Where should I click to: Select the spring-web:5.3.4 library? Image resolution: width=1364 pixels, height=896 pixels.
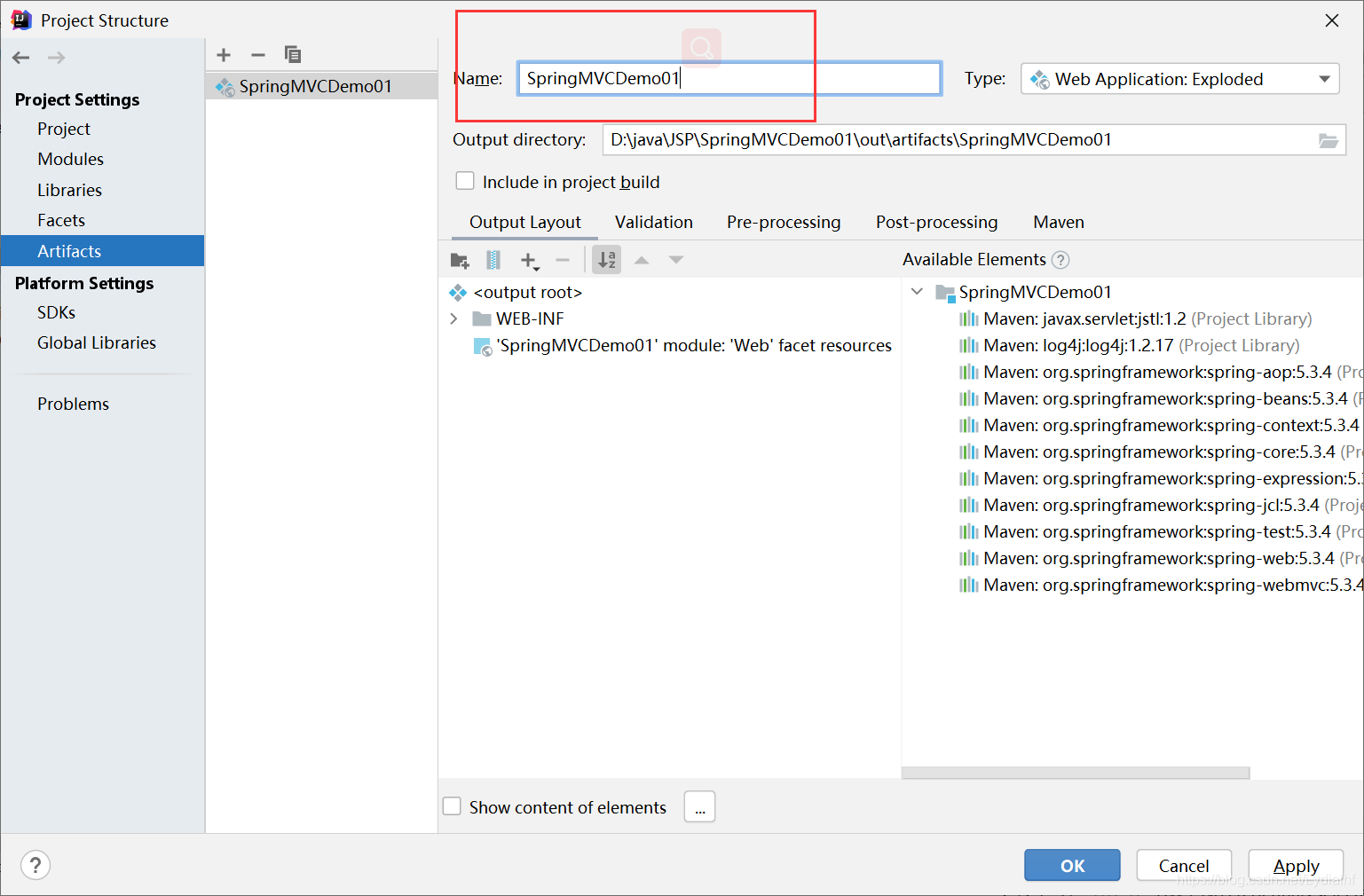coord(1159,558)
